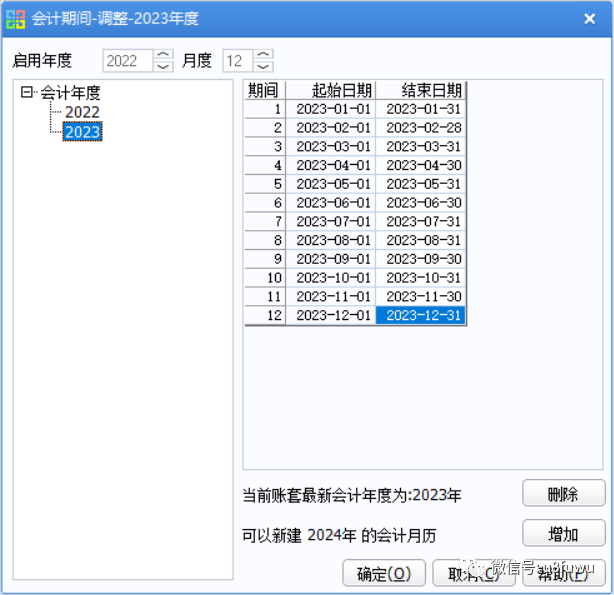Select year 2023 in the tree
The width and height of the screenshot is (614, 595).
coord(82,132)
